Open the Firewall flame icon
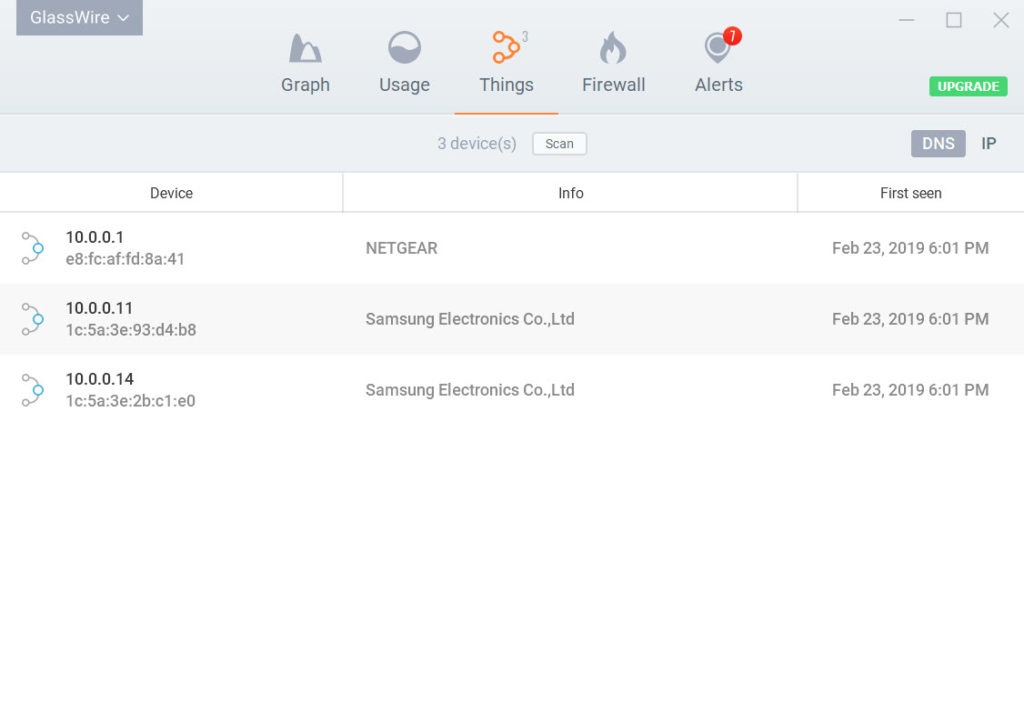The width and height of the screenshot is (1024, 723). [x=613, y=48]
